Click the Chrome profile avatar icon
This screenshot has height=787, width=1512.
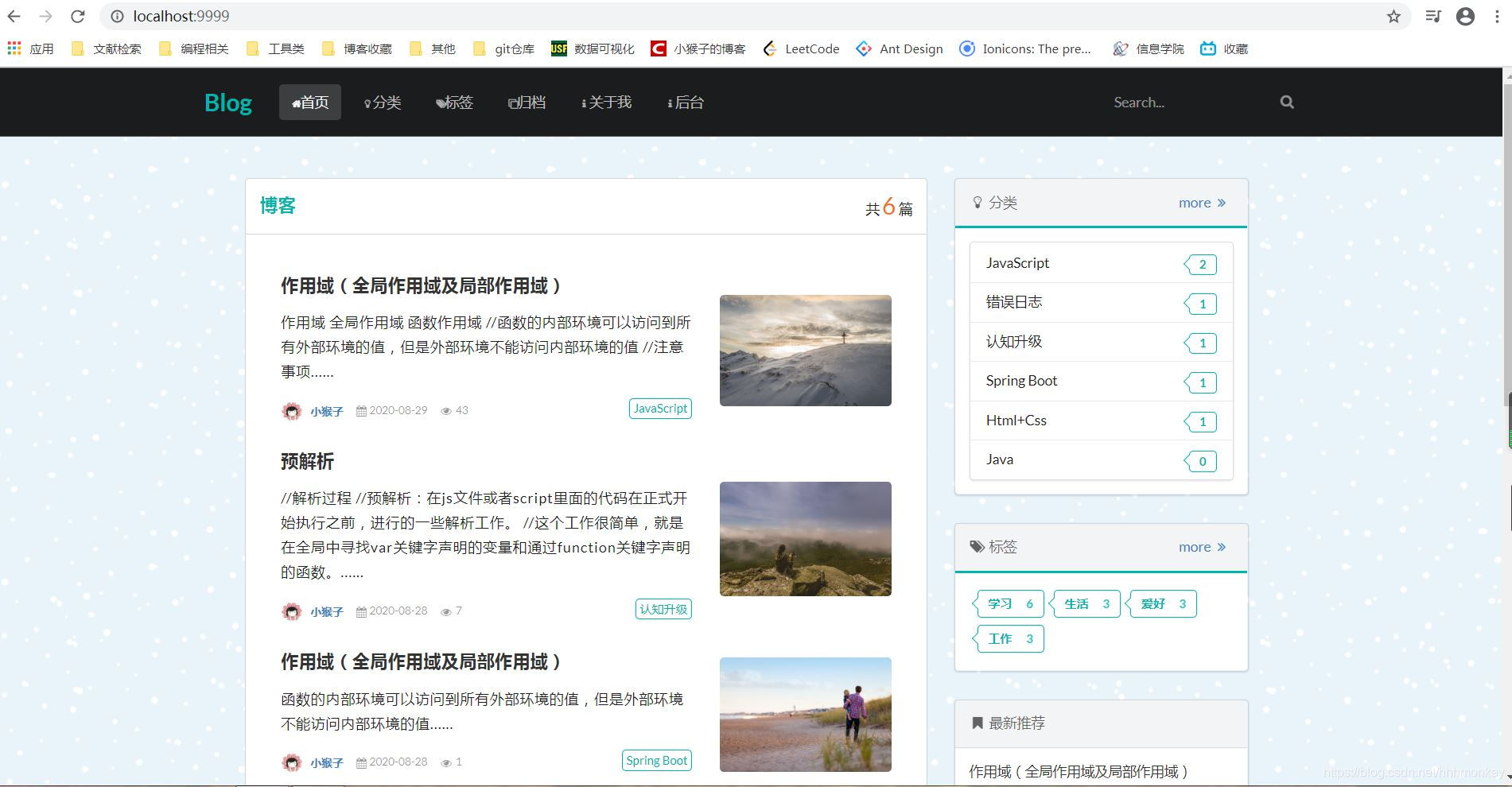pyautogui.click(x=1466, y=16)
